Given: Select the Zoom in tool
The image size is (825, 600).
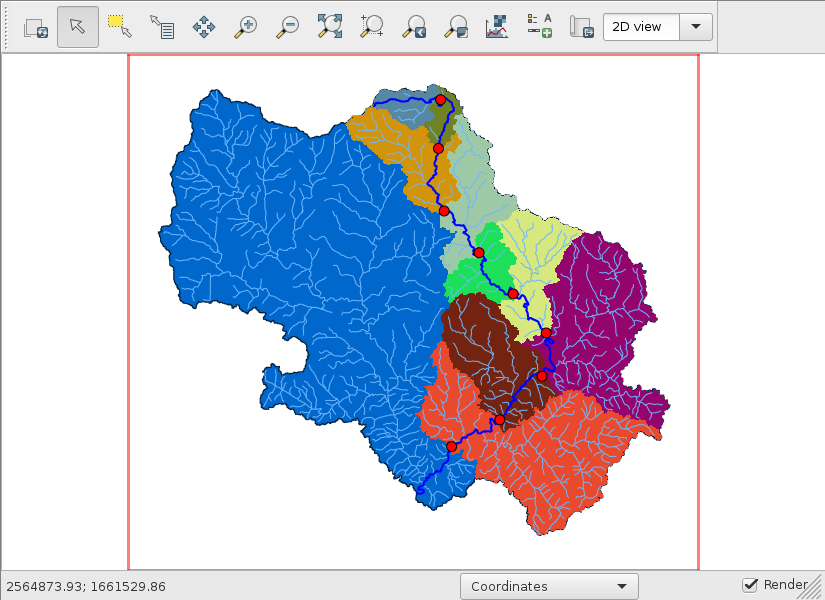Looking at the screenshot, I should point(246,27).
